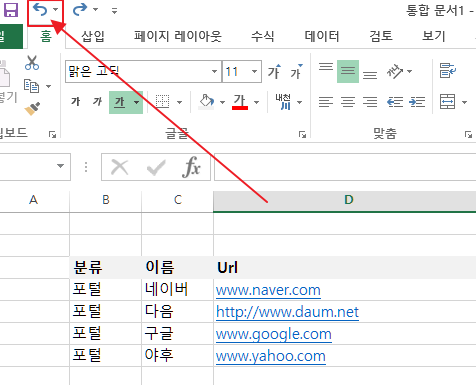Expand the font name dropdown list
Screen dimensions: 476x385
(215, 71)
